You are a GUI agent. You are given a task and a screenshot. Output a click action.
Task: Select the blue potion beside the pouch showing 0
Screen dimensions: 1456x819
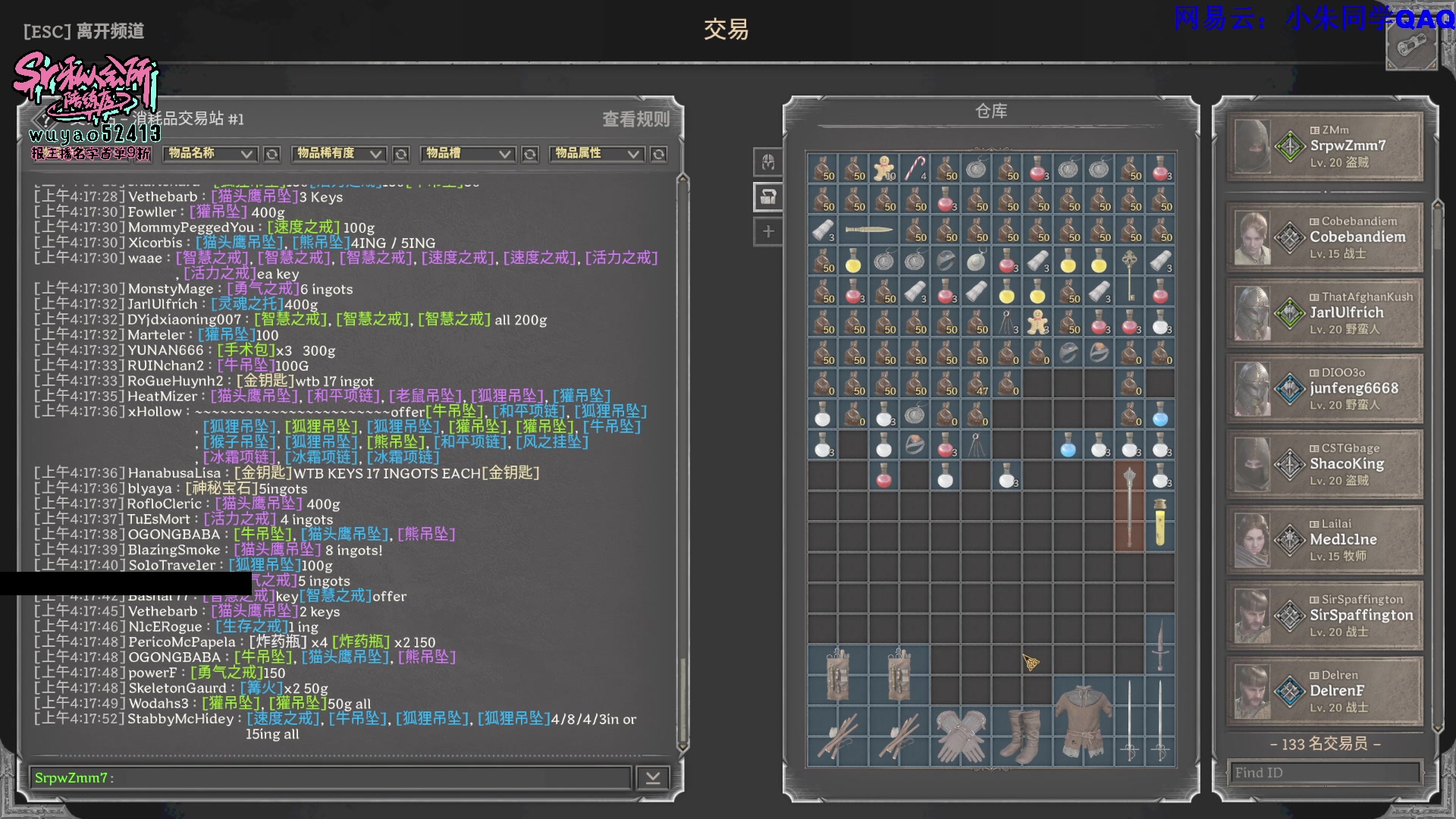1159,414
